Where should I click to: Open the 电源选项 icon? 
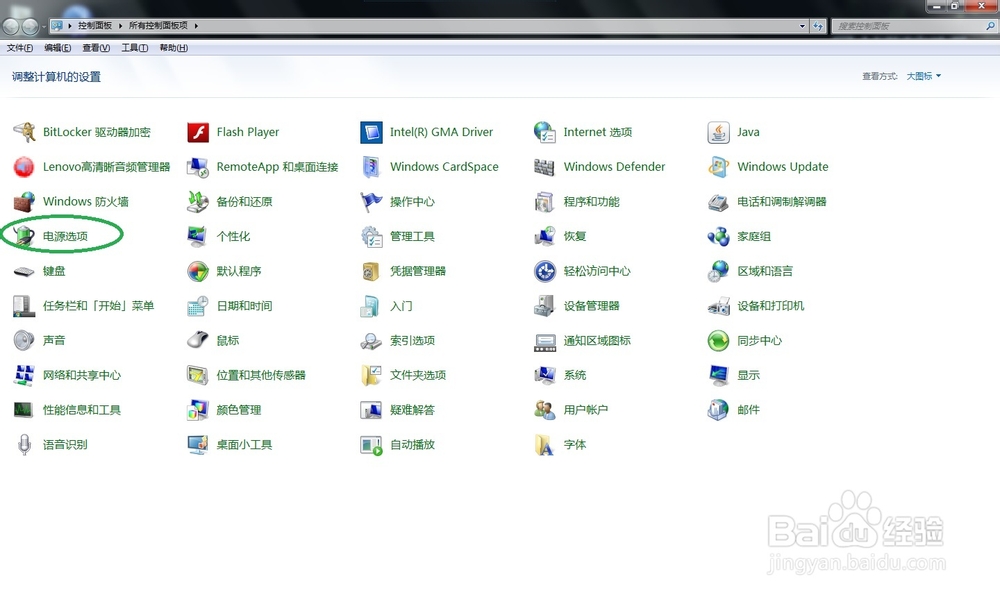(x=24, y=236)
